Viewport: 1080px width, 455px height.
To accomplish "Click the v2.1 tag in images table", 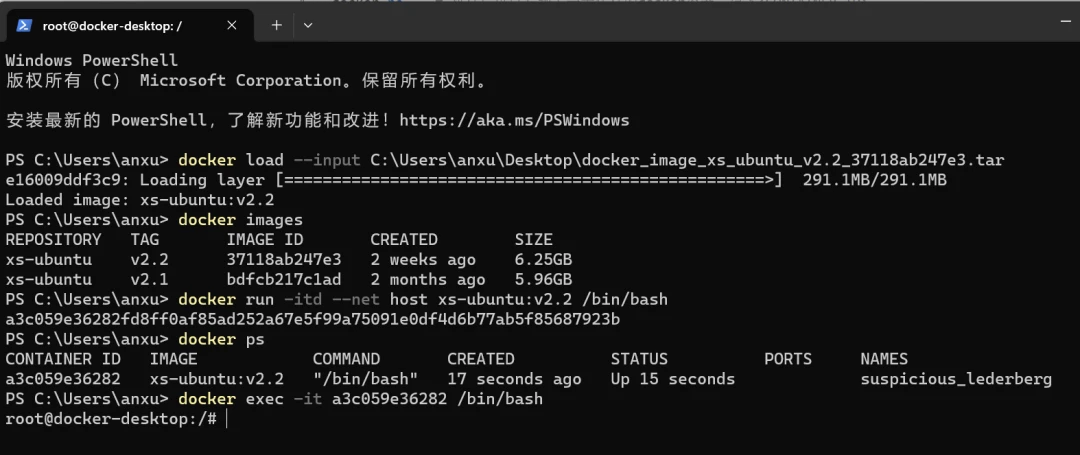I will [149, 280].
